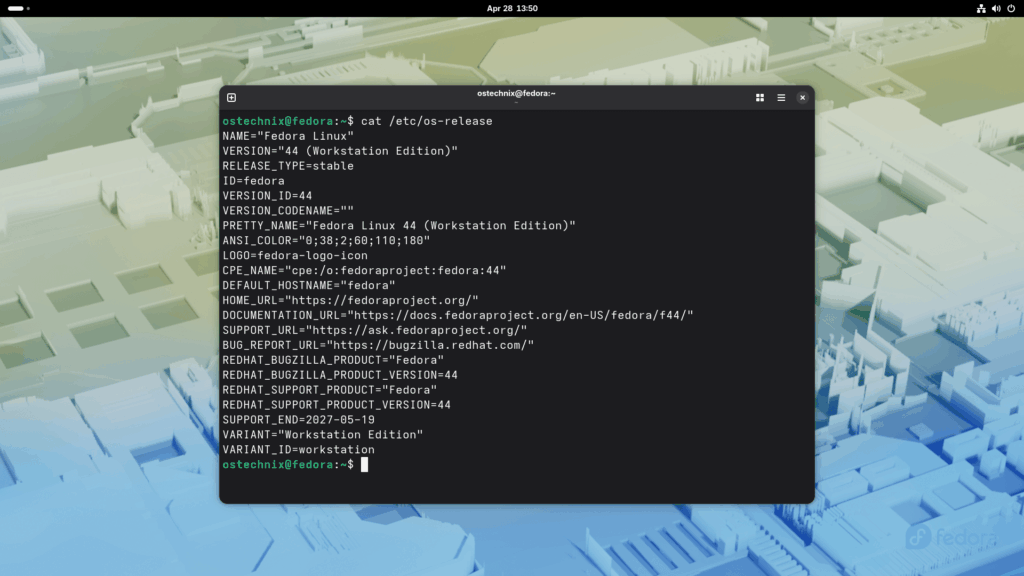Screen dimensions: 1024x576
Task: Click the SUPPORT_END=2027-05-19 line
Action: 298,420
